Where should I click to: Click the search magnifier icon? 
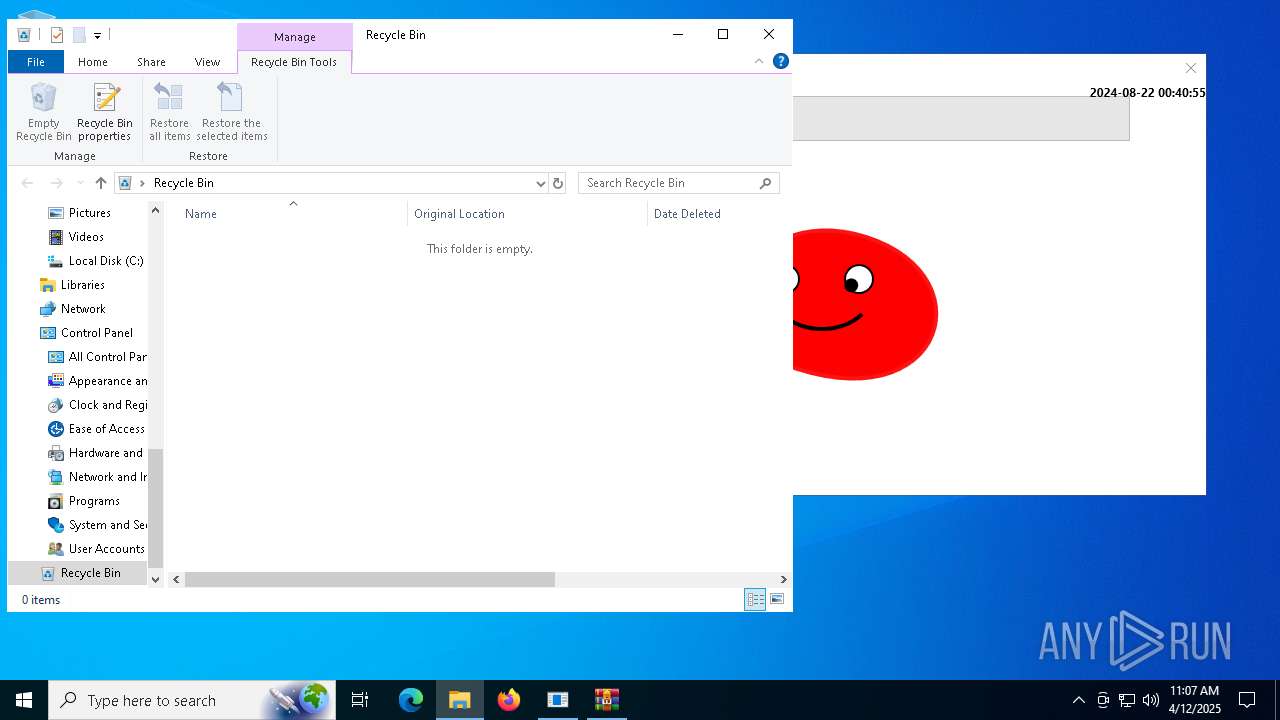click(x=766, y=183)
